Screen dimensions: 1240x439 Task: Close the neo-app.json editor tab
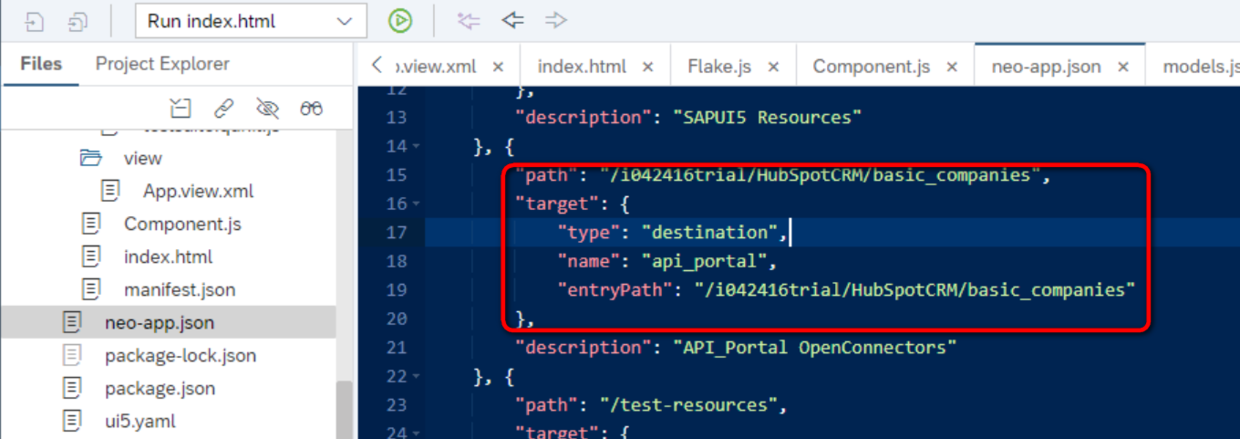pos(1123,67)
